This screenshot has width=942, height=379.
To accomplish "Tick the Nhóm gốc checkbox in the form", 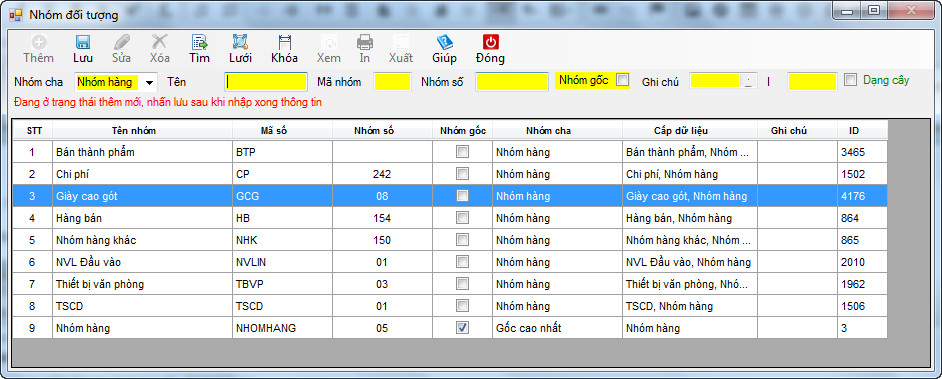I will click(622, 79).
